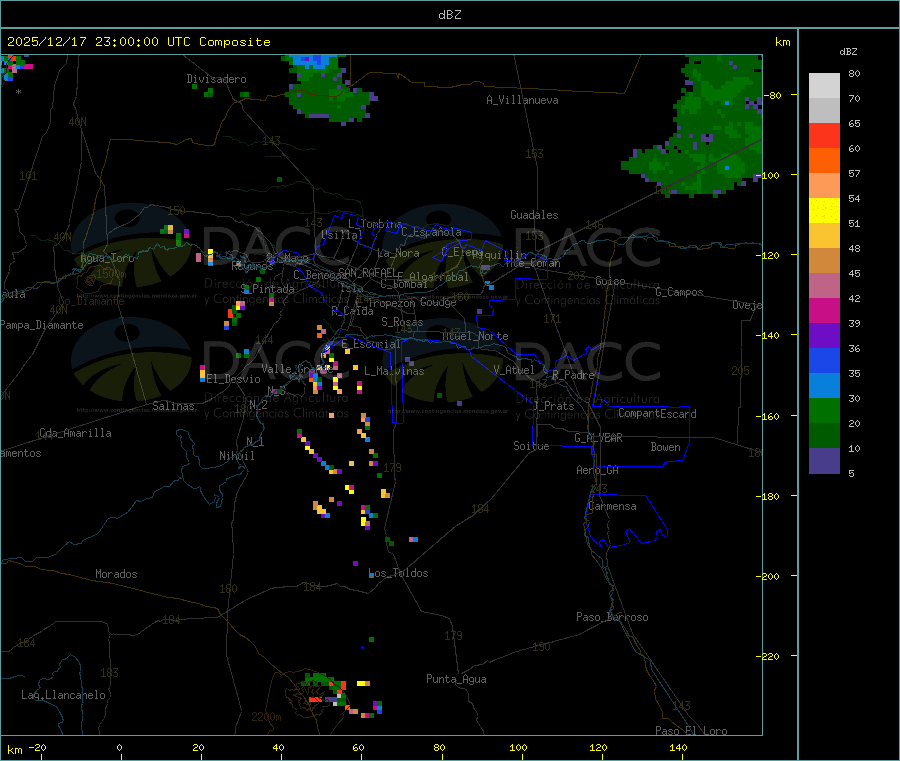Click the 100 km horizontal axis tick label

[x=518, y=747]
